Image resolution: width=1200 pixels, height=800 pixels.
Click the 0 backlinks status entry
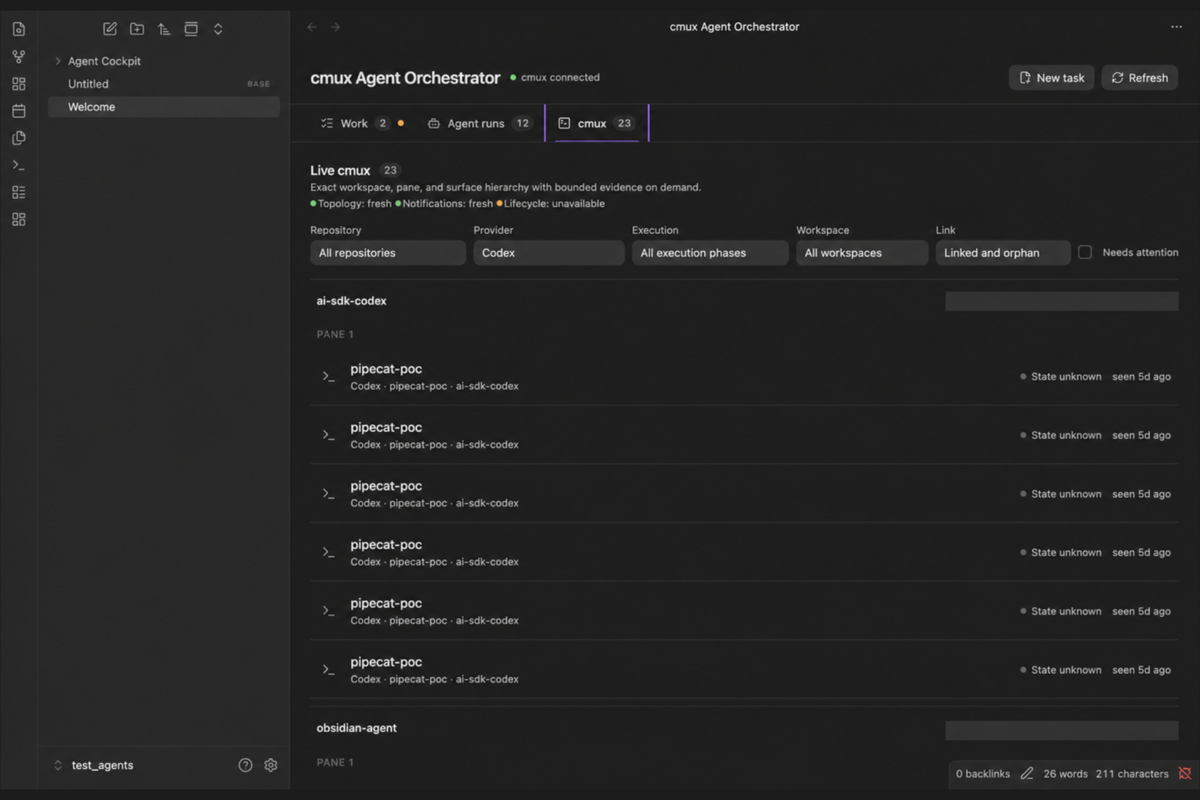click(x=983, y=773)
